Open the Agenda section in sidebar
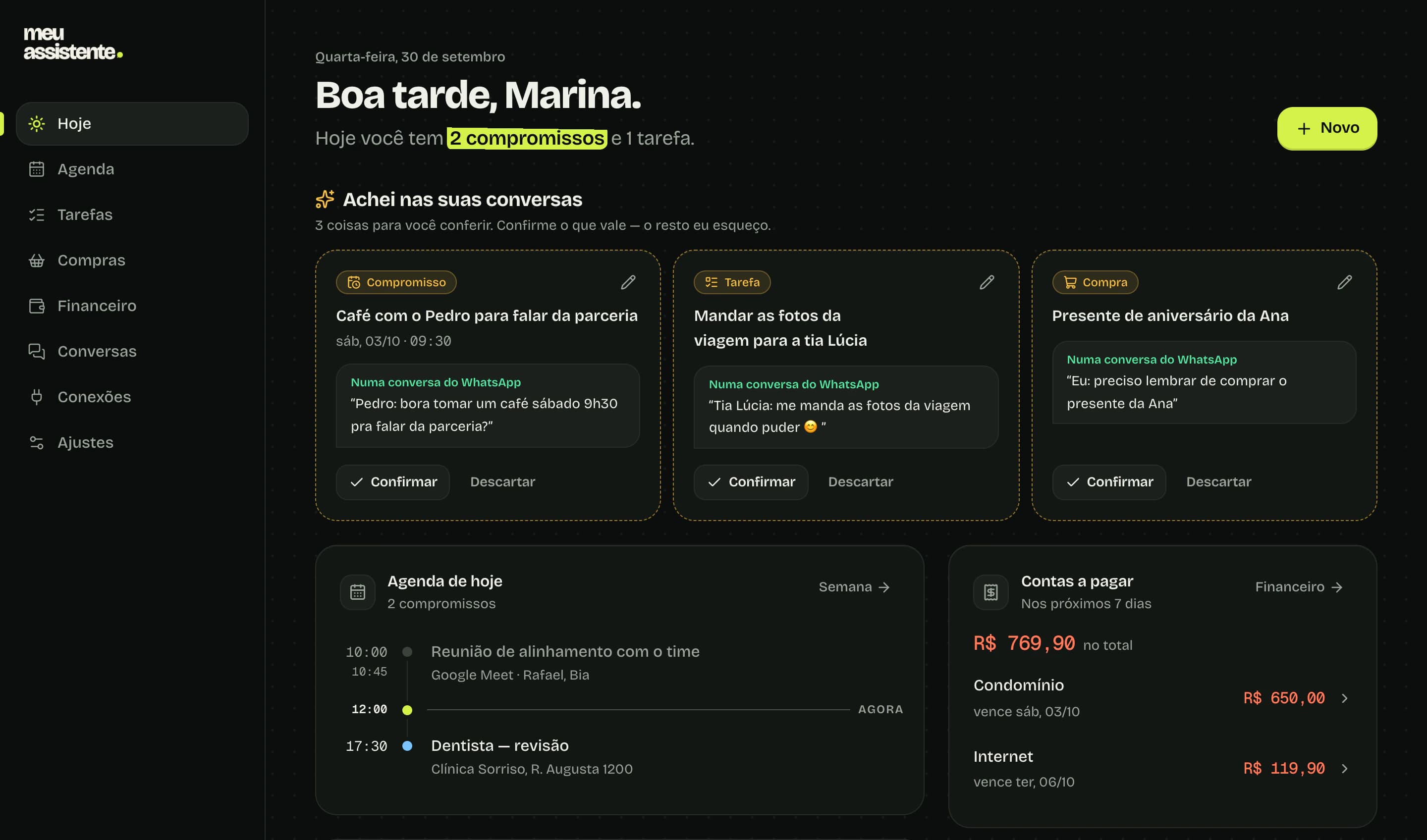 tap(132, 169)
